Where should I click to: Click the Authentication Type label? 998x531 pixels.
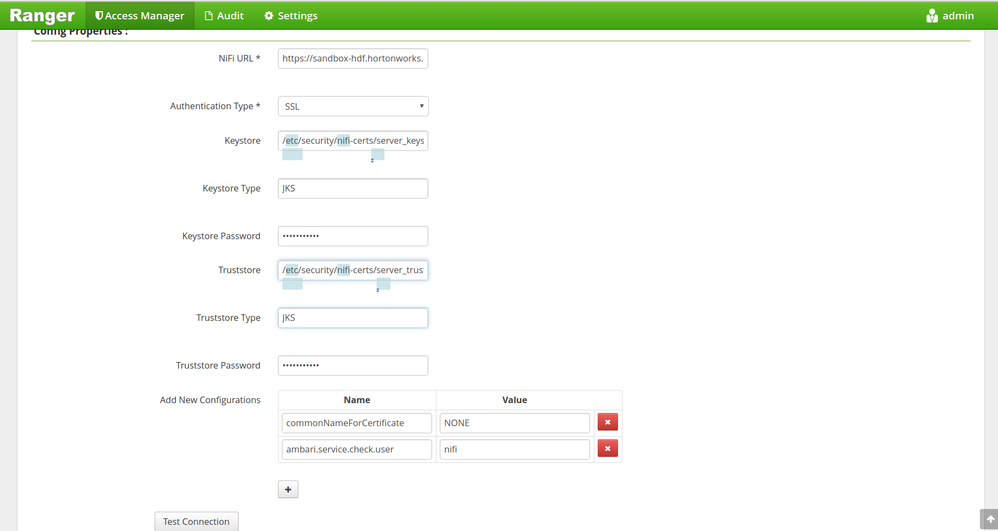pos(215,106)
